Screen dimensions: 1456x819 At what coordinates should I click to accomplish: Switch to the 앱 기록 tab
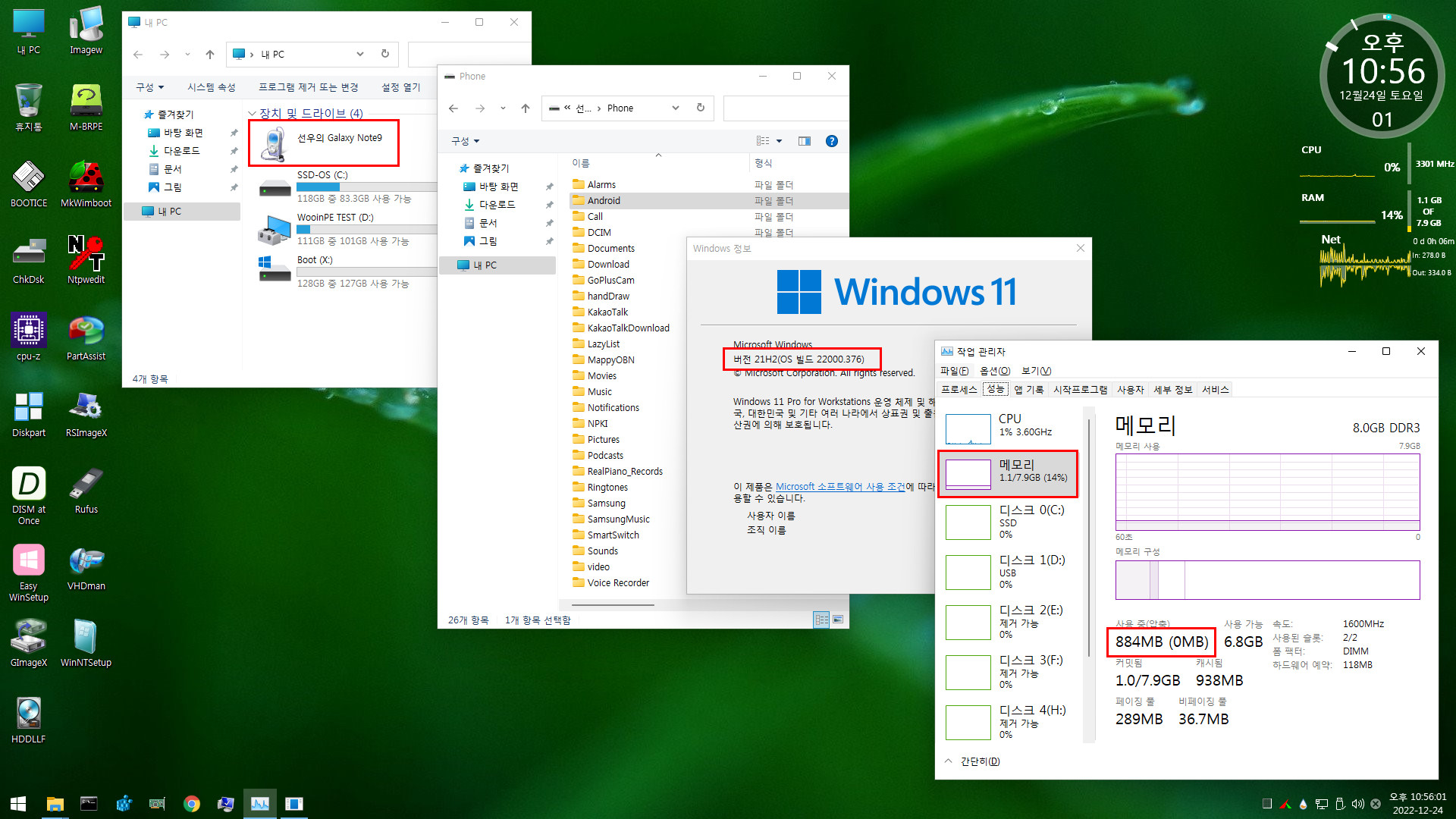(x=1029, y=390)
